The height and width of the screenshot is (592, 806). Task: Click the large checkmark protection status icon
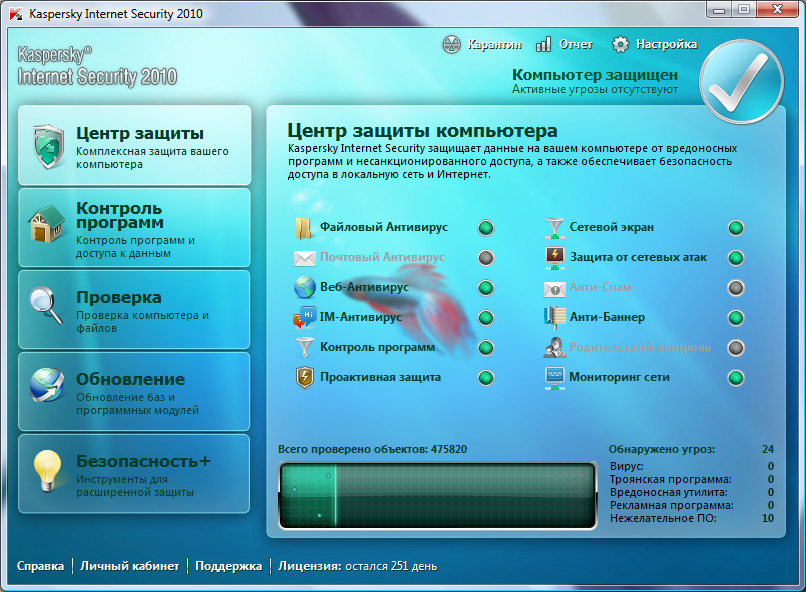(x=741, y=81)
